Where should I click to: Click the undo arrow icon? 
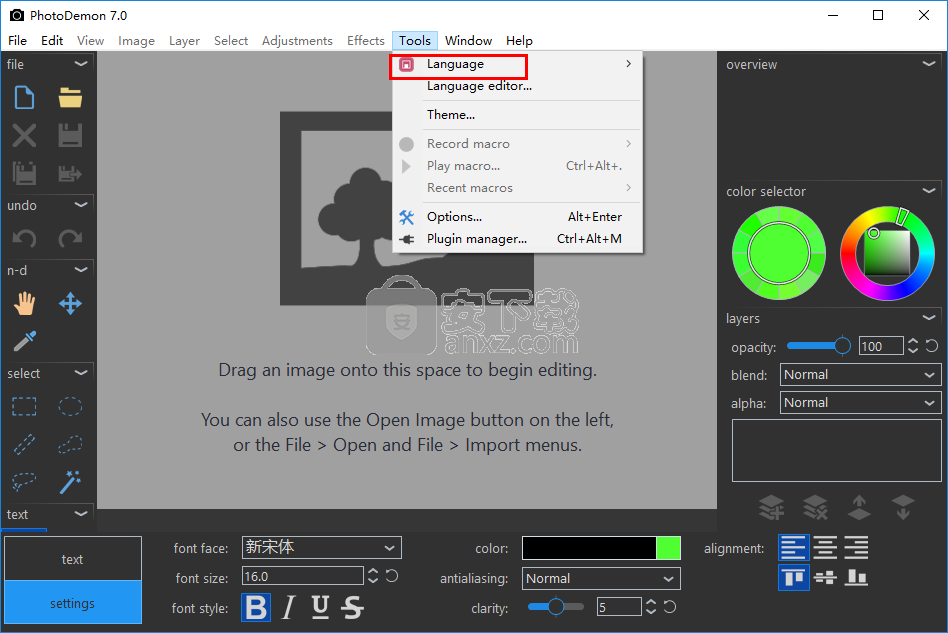point(24,239)
